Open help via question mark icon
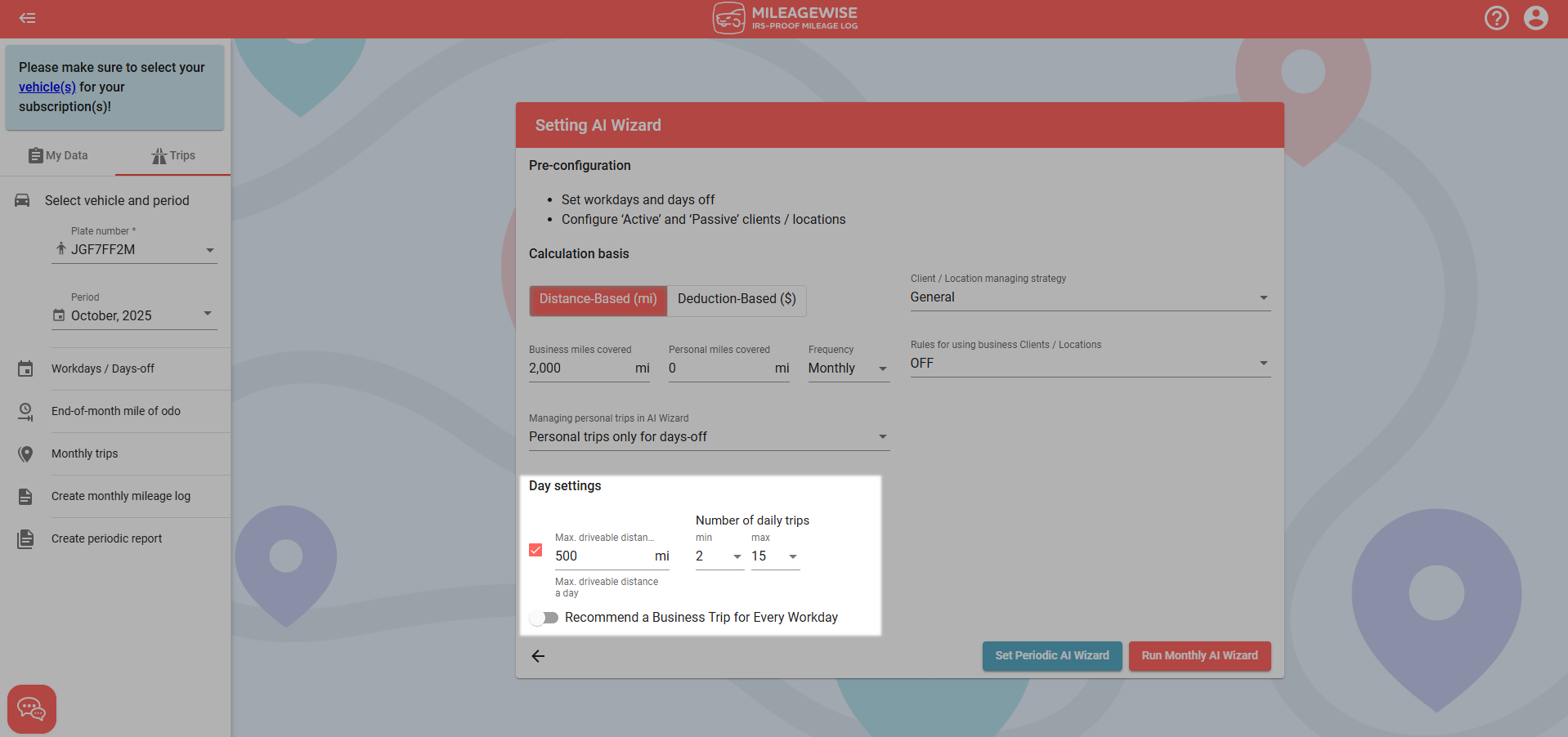The width and height of the screenshot is (1568, 737). pyautogui.click(x=1496, y=18)
